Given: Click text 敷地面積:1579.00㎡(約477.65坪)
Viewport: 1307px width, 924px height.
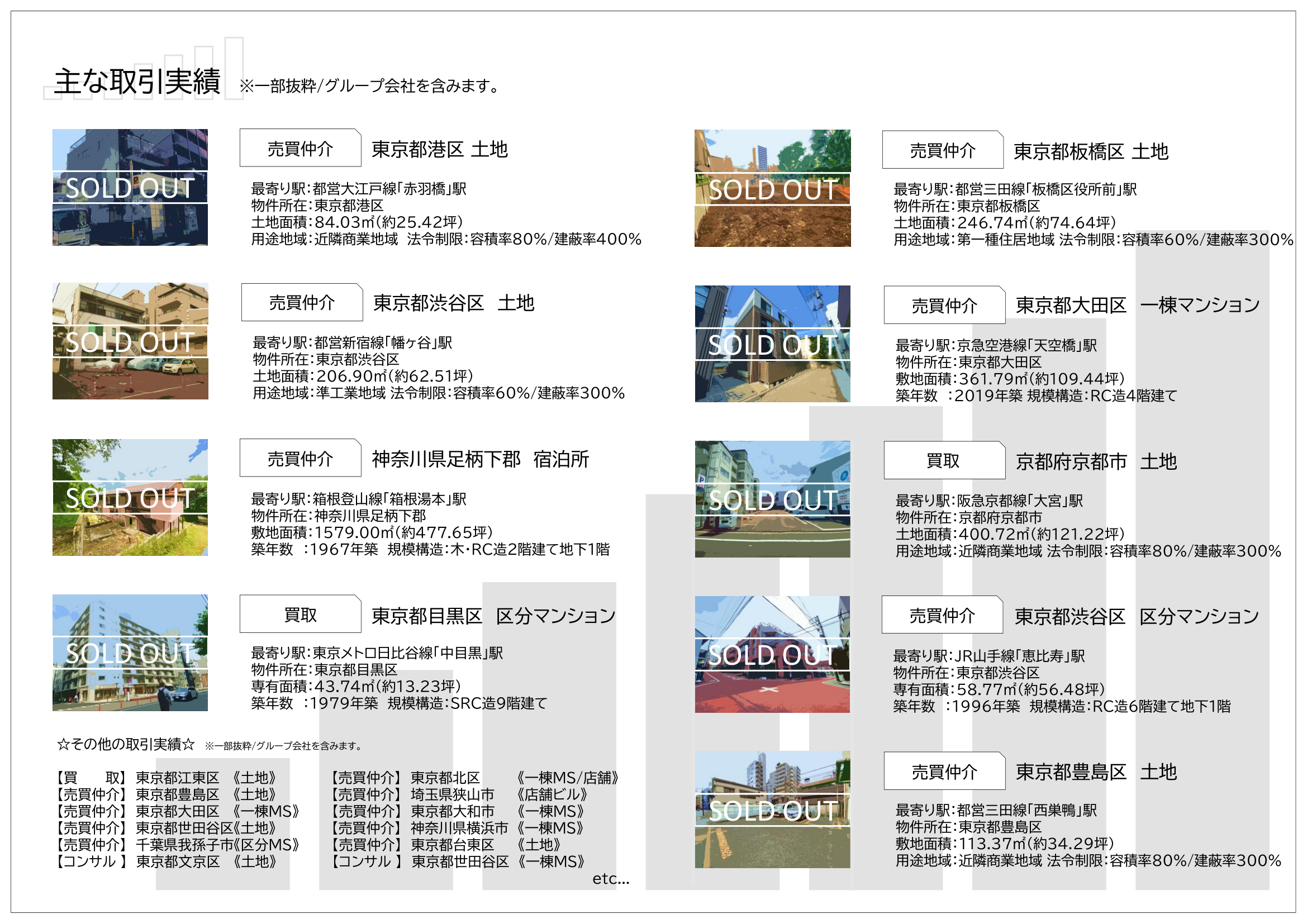Looking at the screenshot, I should [372, 532].
